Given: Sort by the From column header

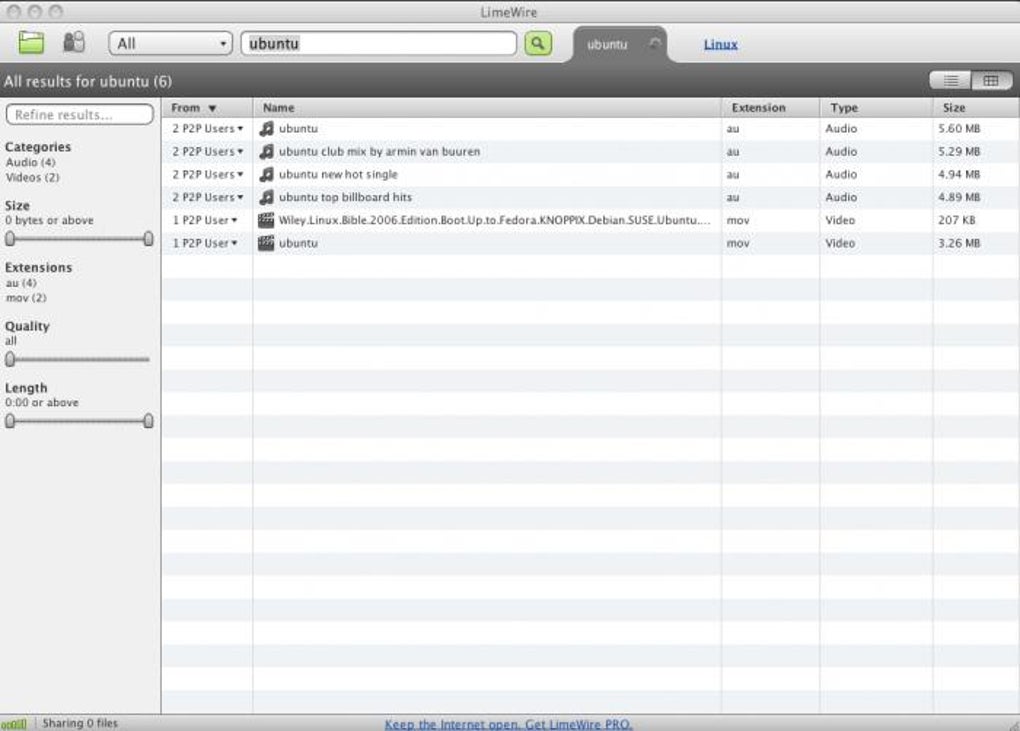Looking at the screenshot, I should tap(207, 107).
